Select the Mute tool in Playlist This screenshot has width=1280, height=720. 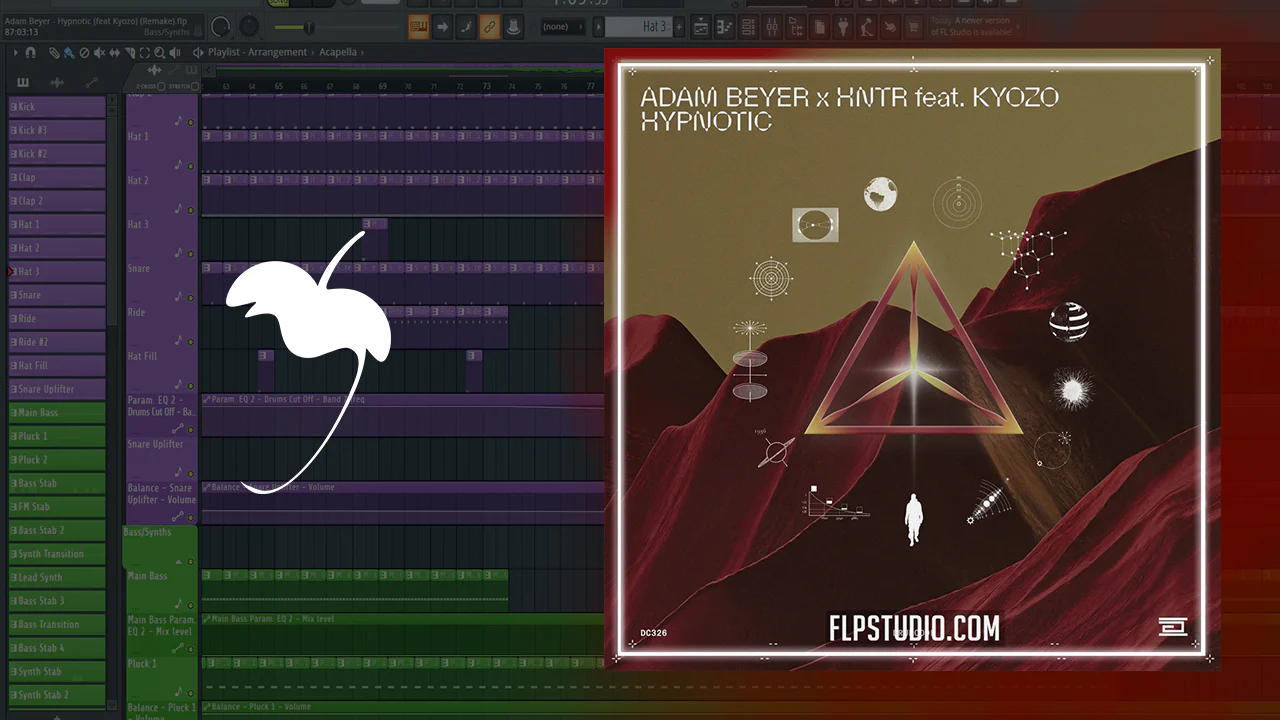point(98,52)
